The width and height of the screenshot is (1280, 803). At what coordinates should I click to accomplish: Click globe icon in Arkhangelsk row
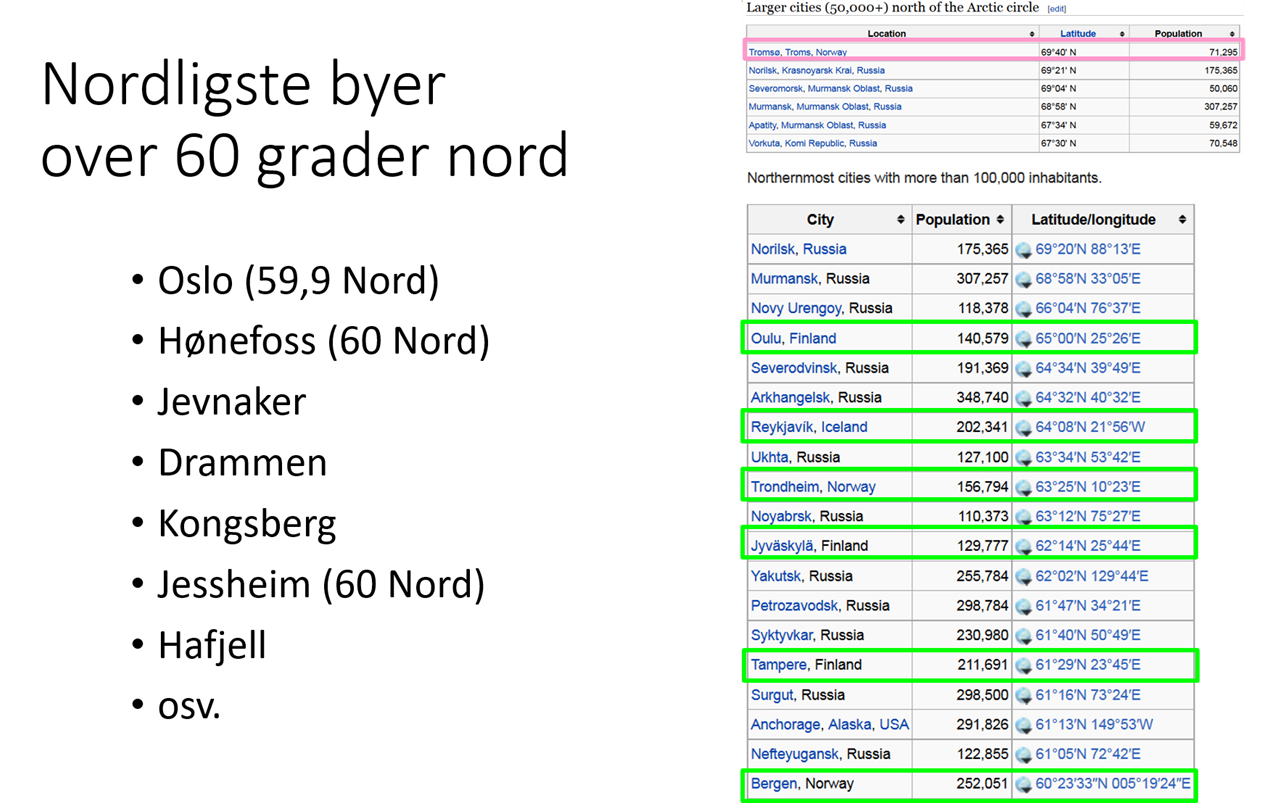point(1024,398)
